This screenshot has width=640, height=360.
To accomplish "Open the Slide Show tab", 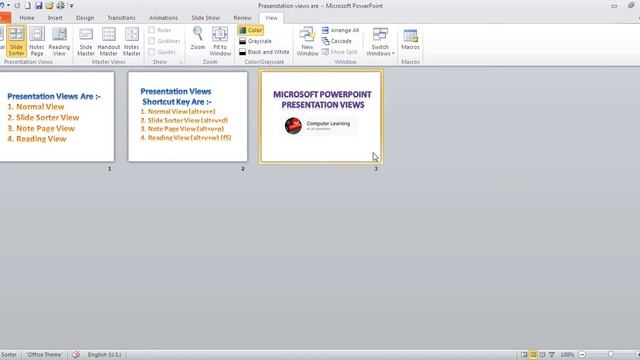I will pos(206,18).
